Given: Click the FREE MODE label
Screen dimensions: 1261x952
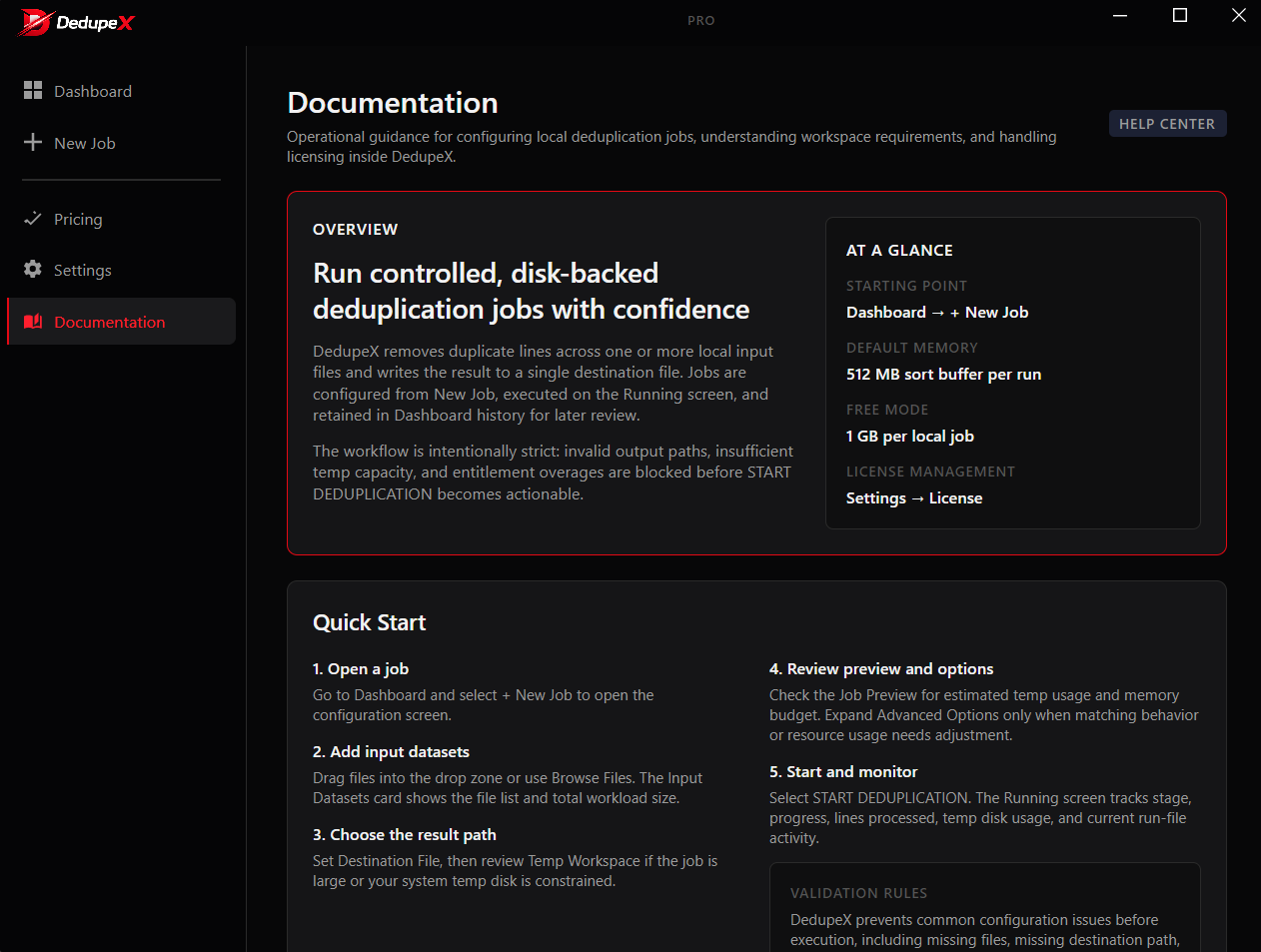Looking at the screenshot, I should click(887, 410).
